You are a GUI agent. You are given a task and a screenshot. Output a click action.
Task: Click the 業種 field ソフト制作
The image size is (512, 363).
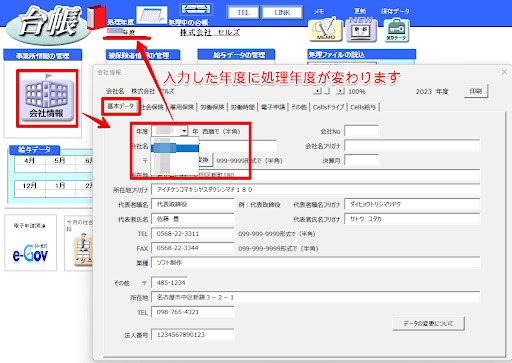316,263
